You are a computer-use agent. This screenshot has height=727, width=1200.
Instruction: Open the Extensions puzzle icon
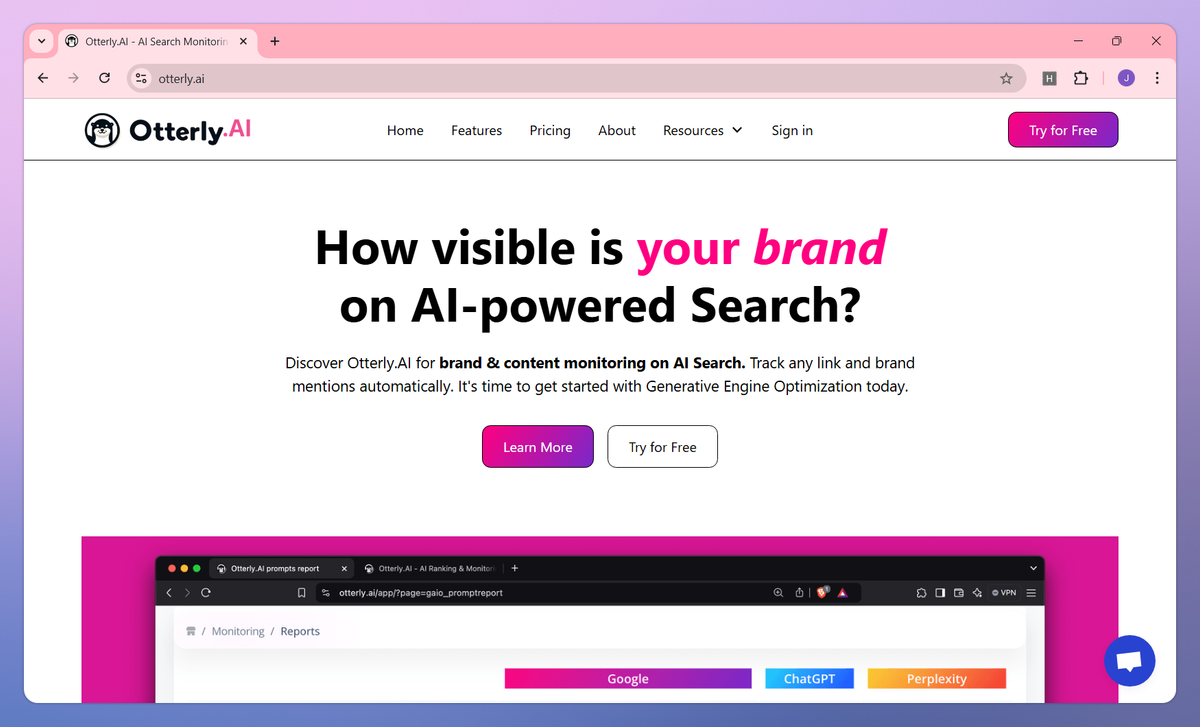click(x=1081, y=78)
